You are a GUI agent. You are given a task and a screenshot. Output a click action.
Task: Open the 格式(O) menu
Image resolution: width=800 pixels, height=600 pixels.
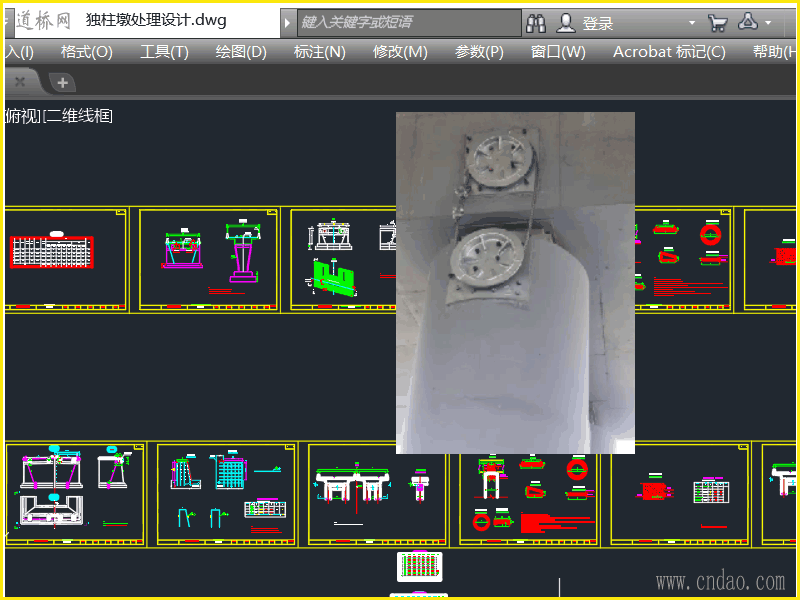click(86, 52)
